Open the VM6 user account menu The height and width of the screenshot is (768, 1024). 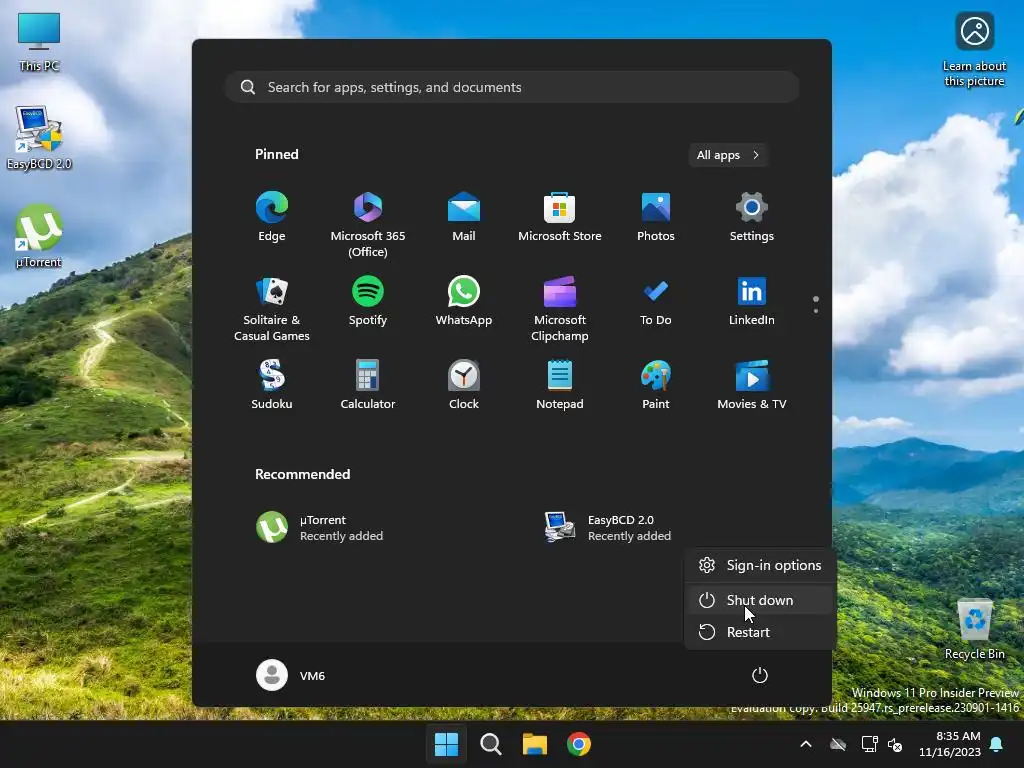291,675
